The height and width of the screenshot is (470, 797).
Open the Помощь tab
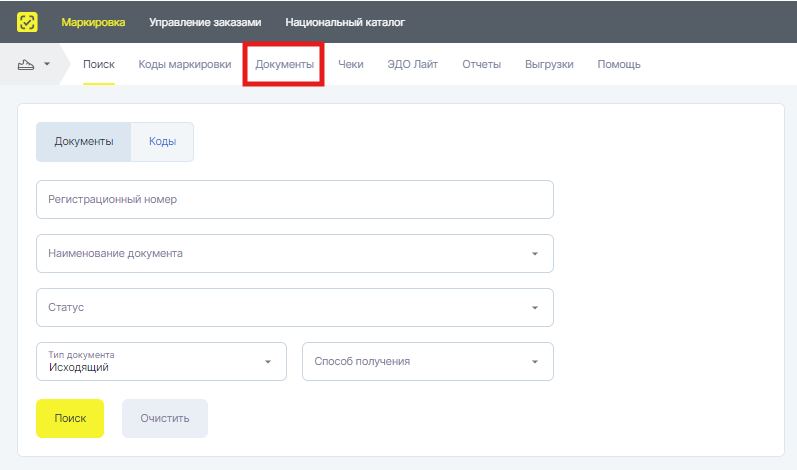(619, 65)
